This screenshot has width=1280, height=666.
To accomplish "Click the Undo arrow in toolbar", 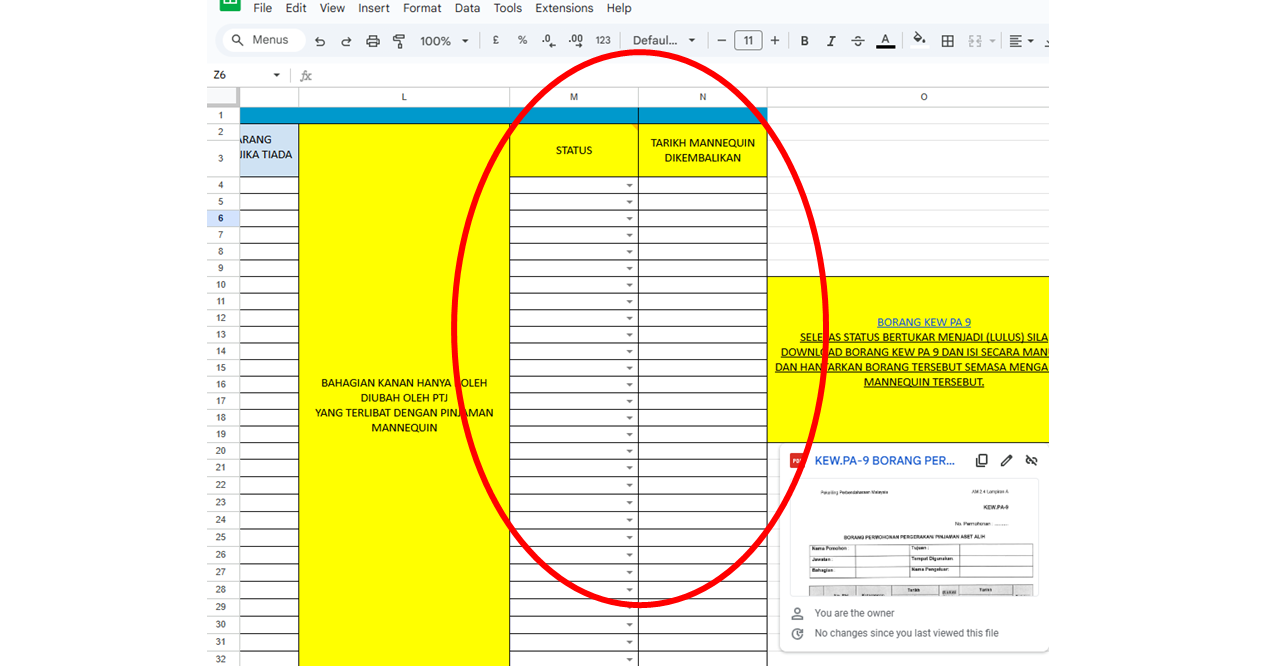I will (320, 41).
